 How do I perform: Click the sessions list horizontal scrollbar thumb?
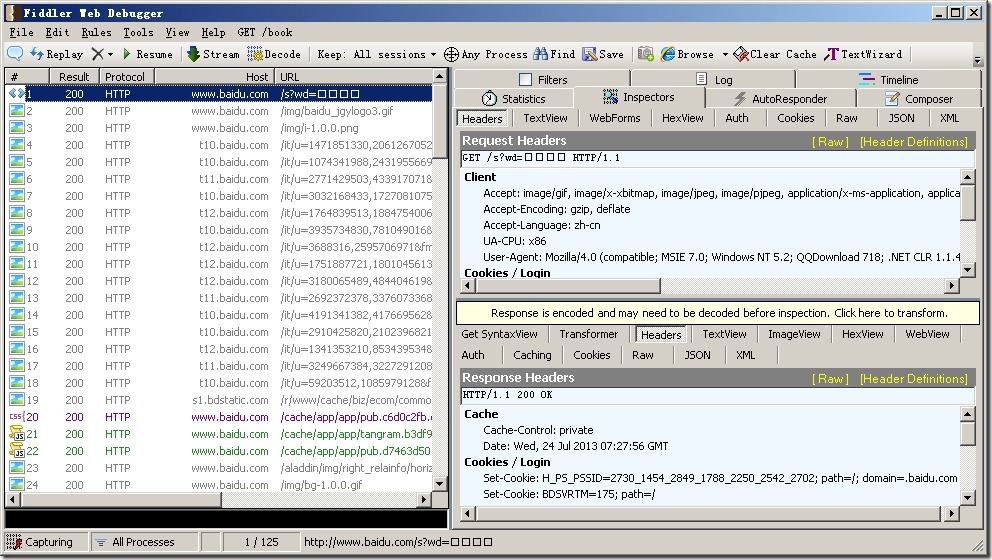click(x=121, y=500)
